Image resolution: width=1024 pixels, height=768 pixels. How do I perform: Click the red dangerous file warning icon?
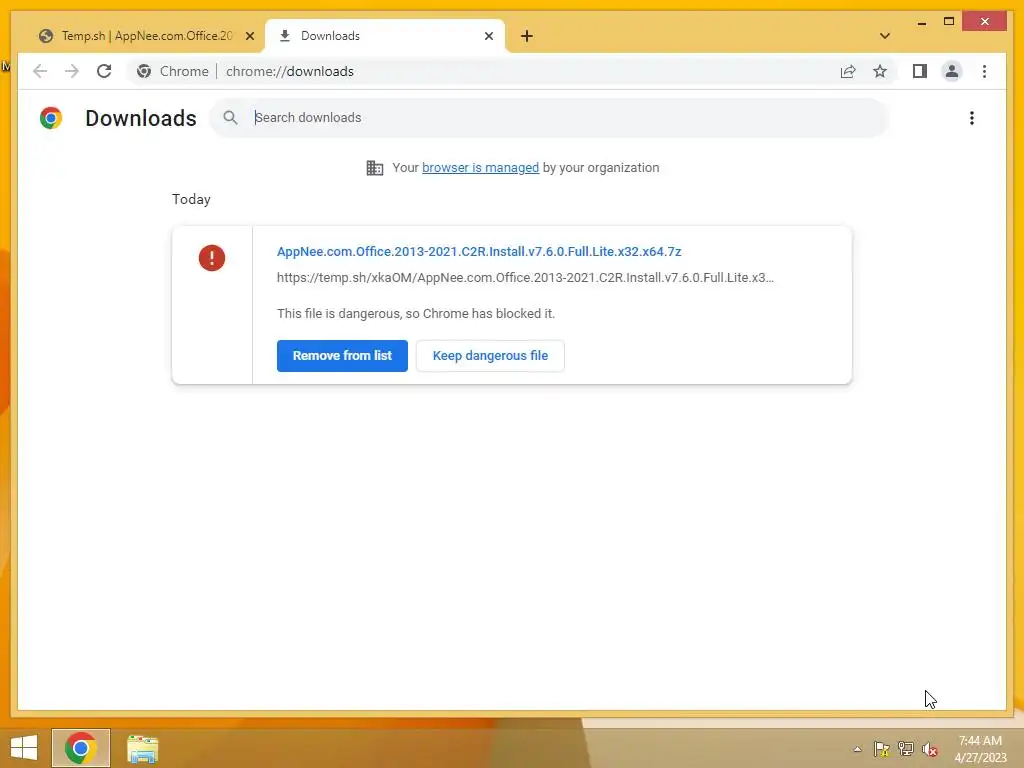coord(212,257)
